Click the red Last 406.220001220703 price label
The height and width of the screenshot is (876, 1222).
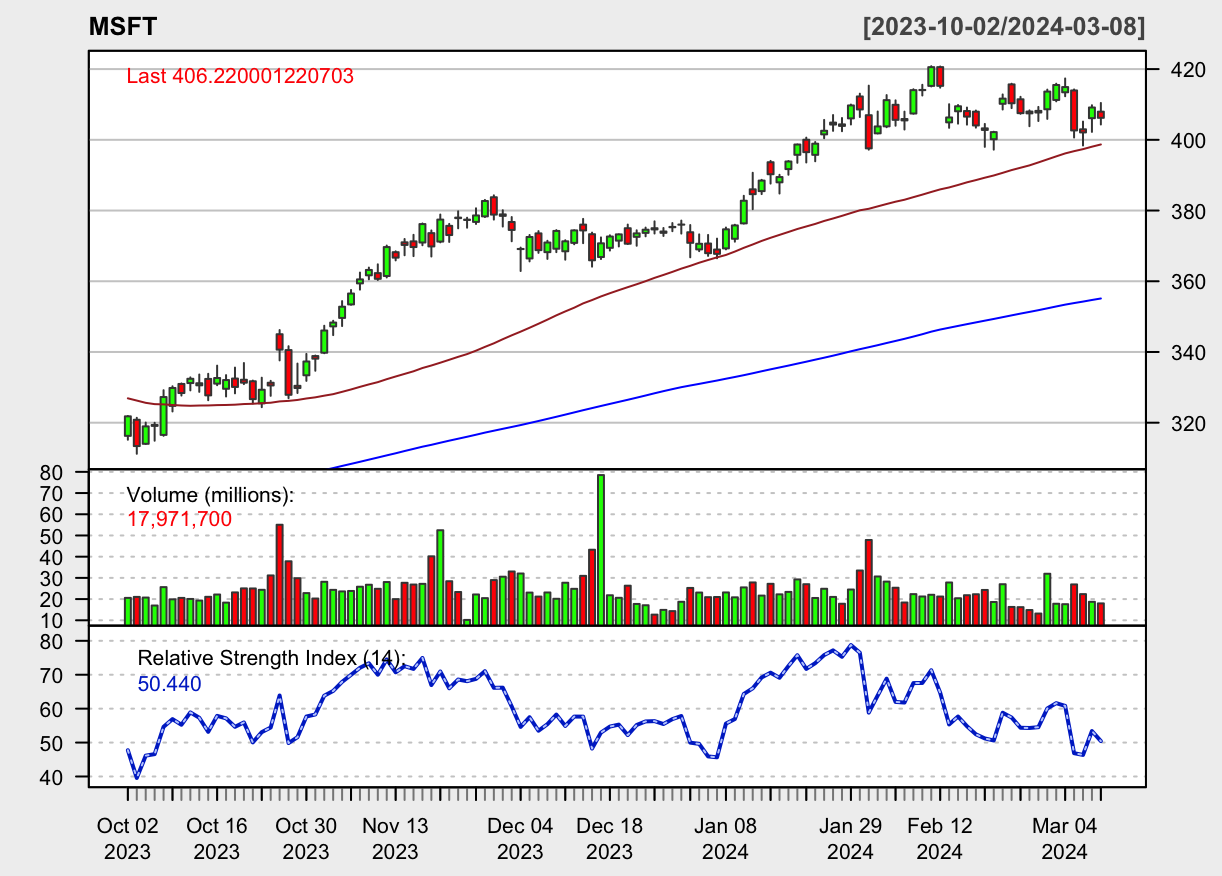[x=240, y=75]
